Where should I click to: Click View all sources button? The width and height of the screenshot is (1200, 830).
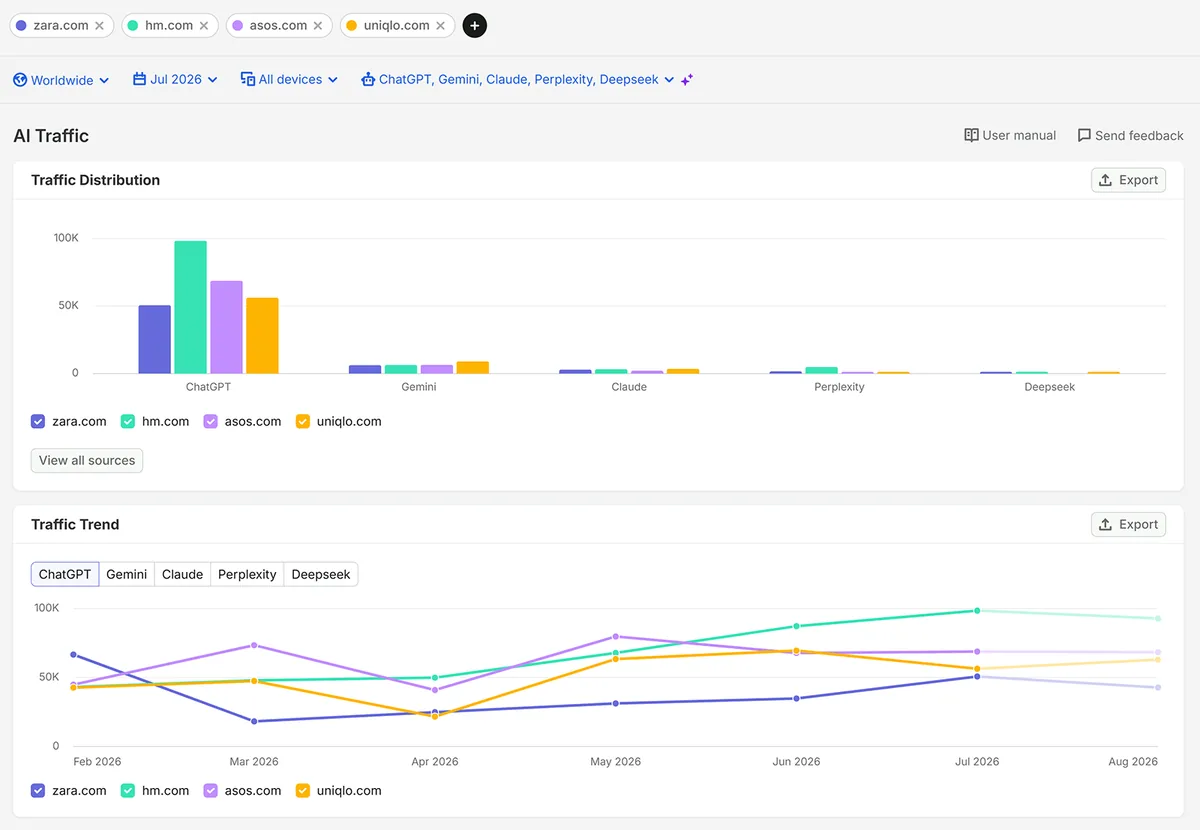pyautogui.click(x=87, y=460)
